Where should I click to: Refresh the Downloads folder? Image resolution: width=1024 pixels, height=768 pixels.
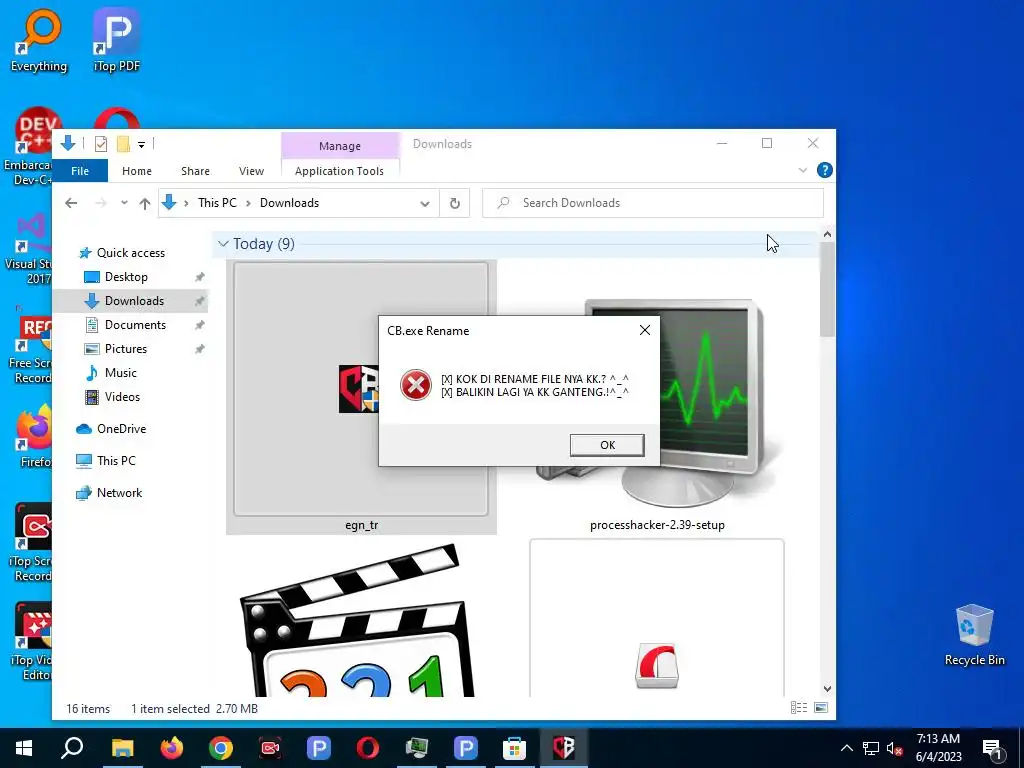[455, 203]
